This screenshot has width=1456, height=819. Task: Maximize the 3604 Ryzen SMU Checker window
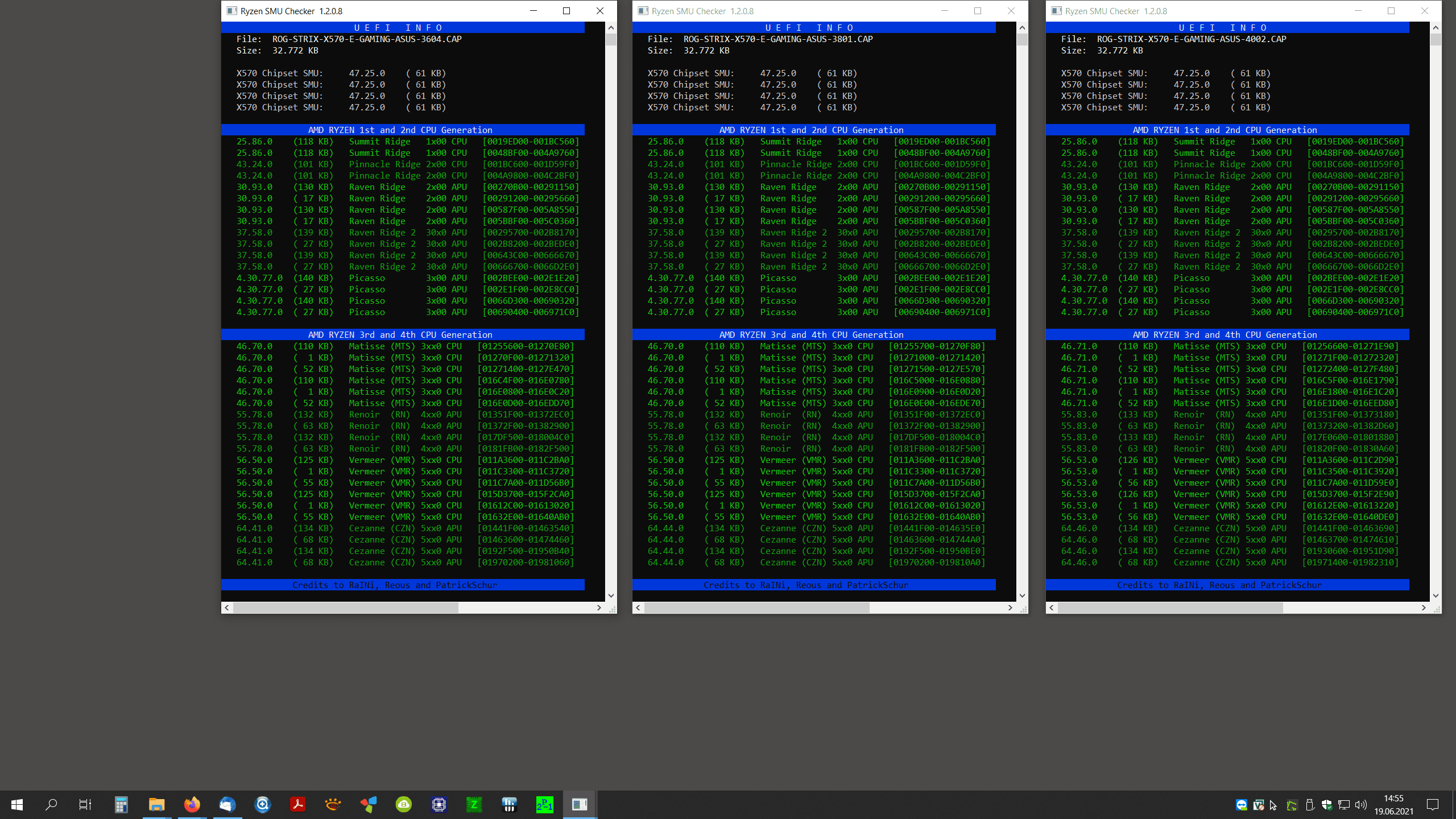tap(566, 11)
